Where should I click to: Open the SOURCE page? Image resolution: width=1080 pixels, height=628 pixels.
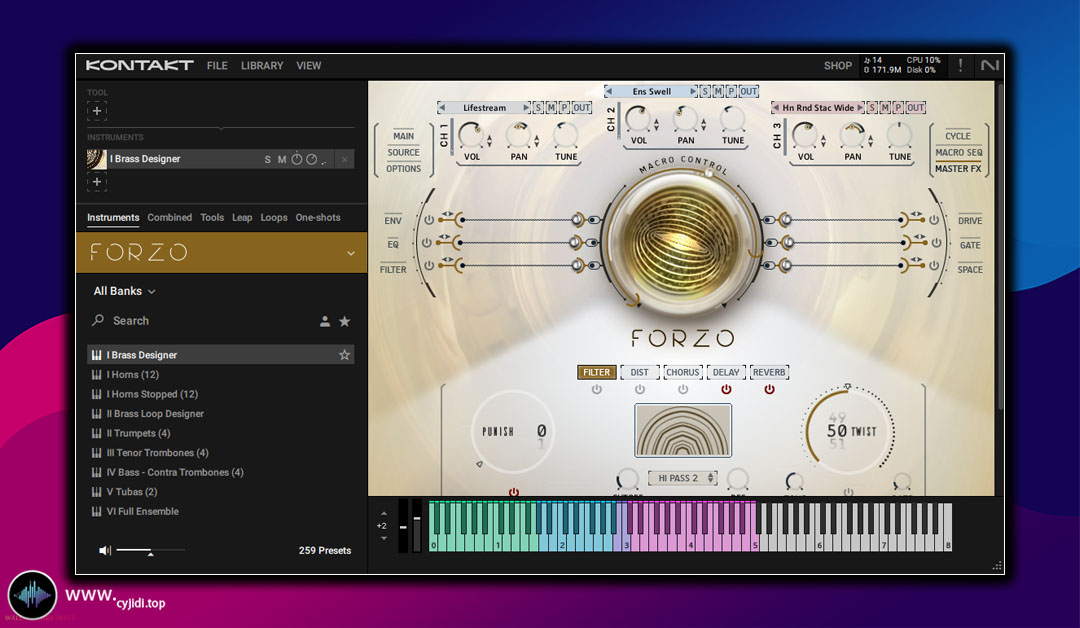404,152
